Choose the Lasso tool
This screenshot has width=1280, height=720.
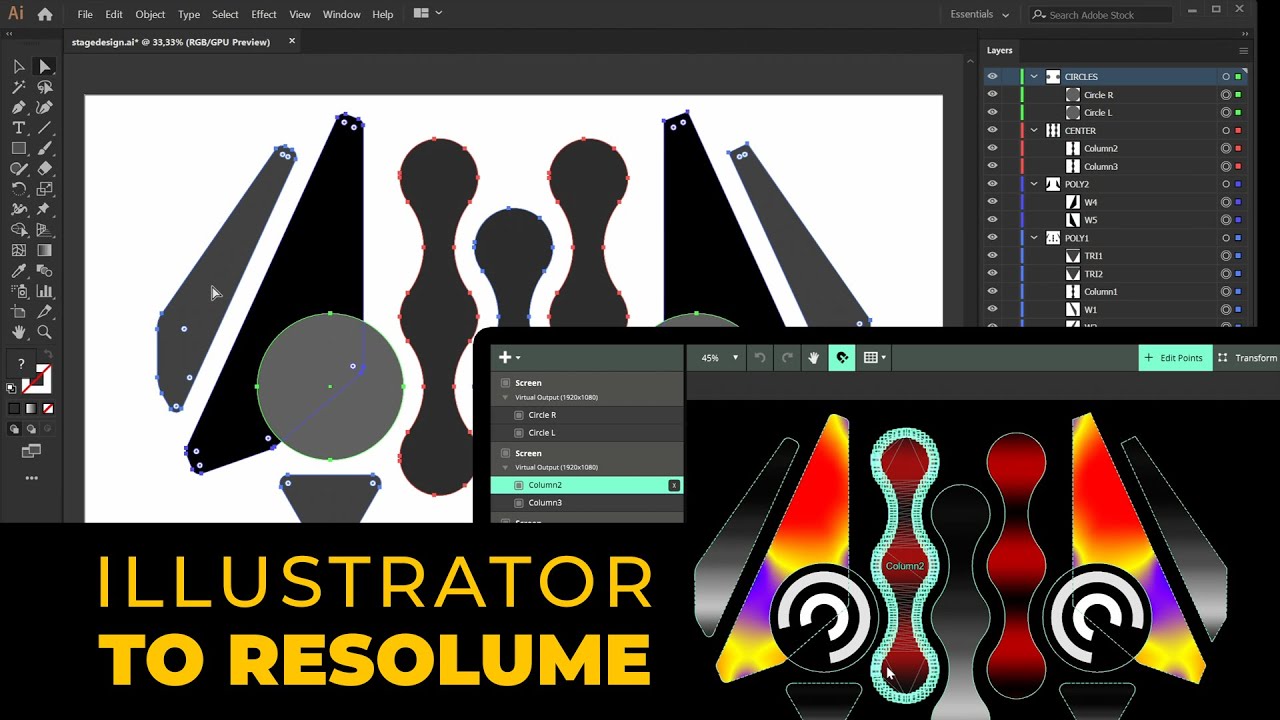(44, 87)
